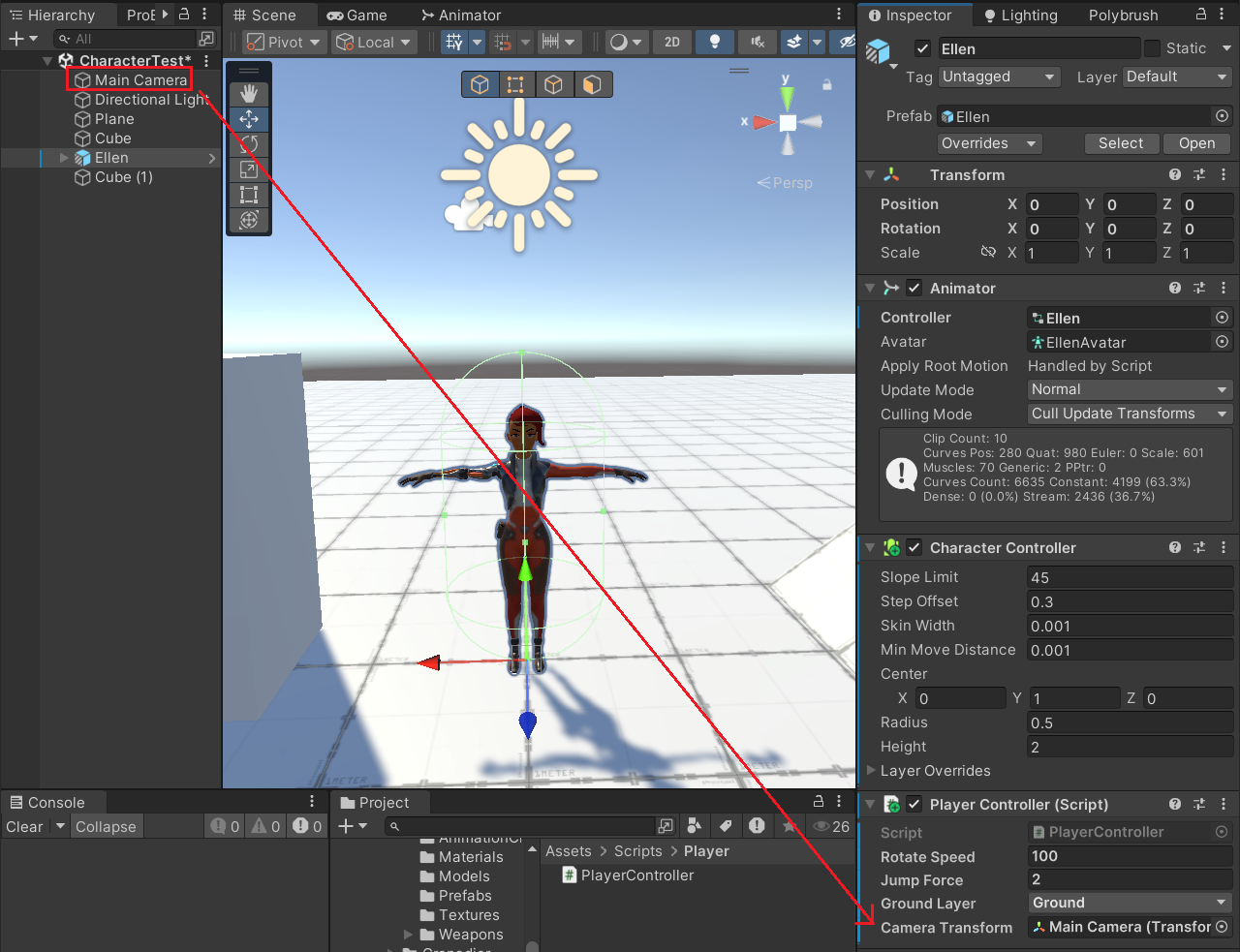Collapse the Transform component
The width and height of the screenshot is (1240, 952).
[x=870, y=175]
